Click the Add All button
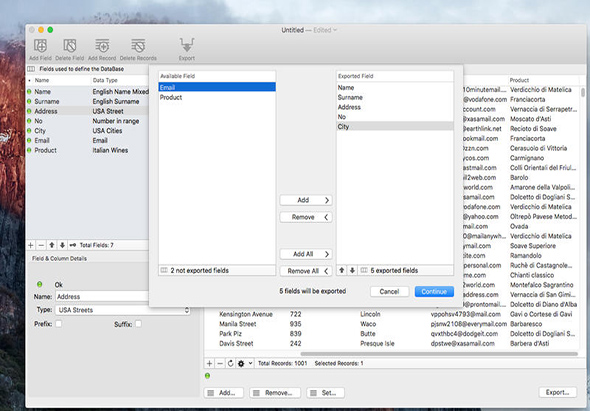This screenshot has width=590, height=411. click(306, 254)
